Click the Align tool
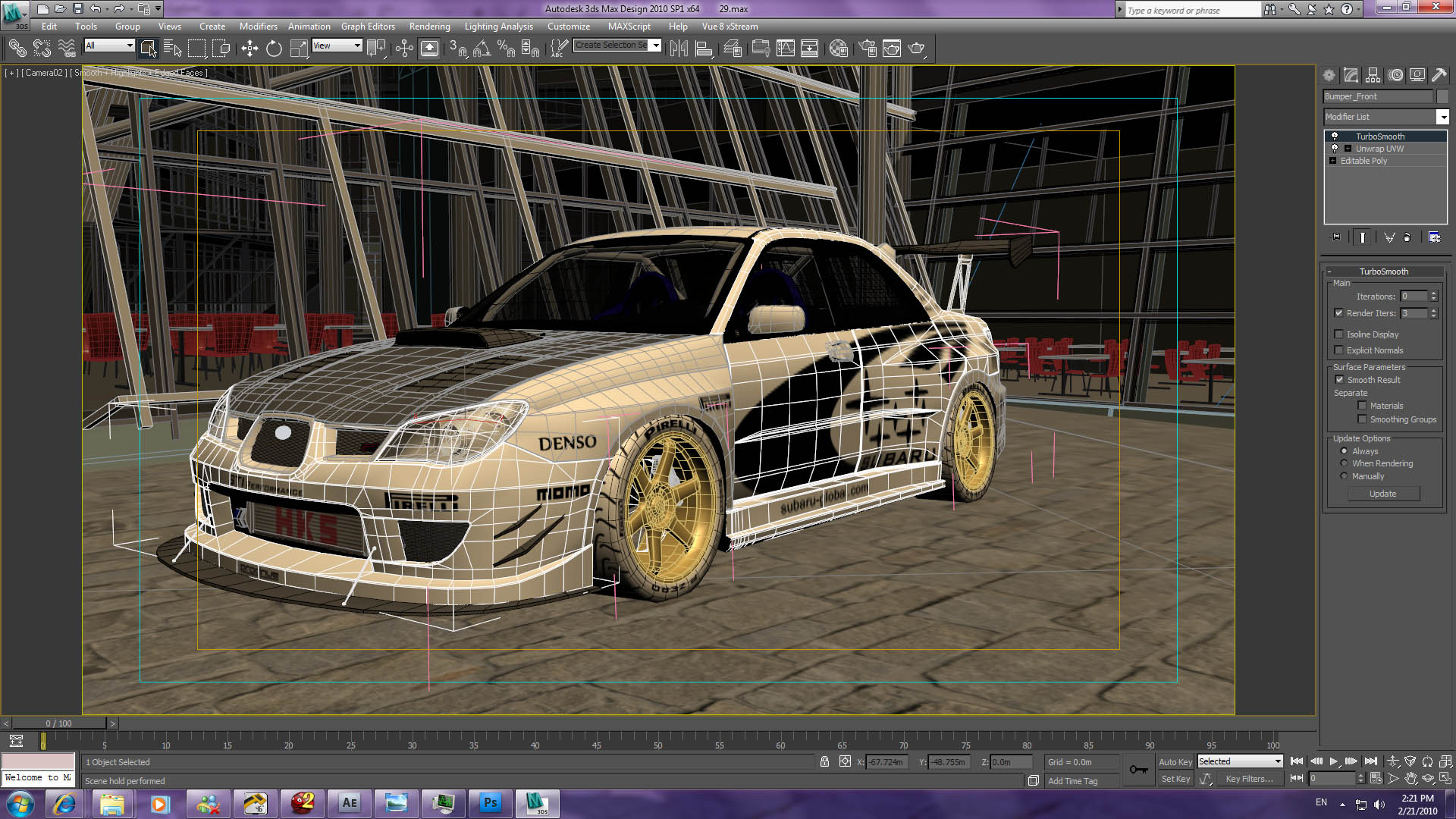This screenshot has height=819, width=1456. point(704,49)
